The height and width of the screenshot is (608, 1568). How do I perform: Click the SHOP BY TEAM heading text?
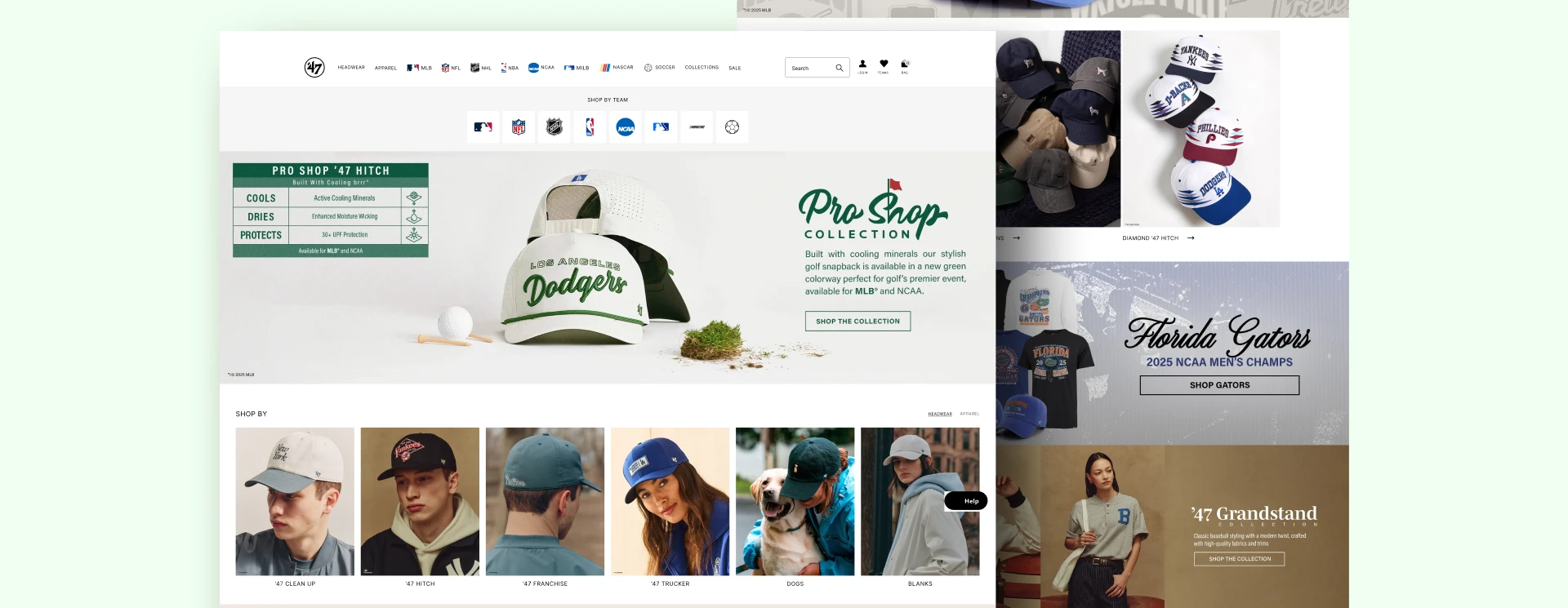[x=608, y=100]
